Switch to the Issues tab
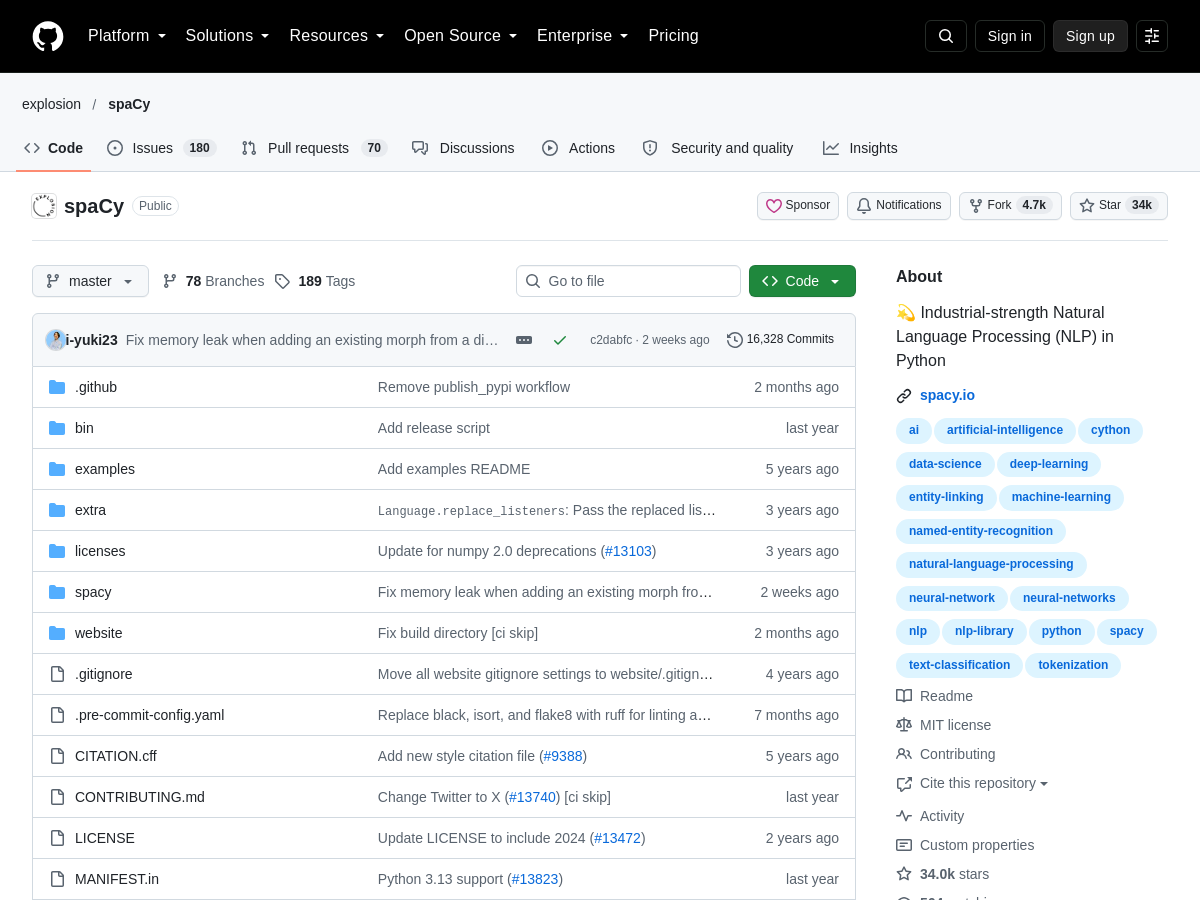1200x900 pixels. pyautogui.click(x=162, y=148)
